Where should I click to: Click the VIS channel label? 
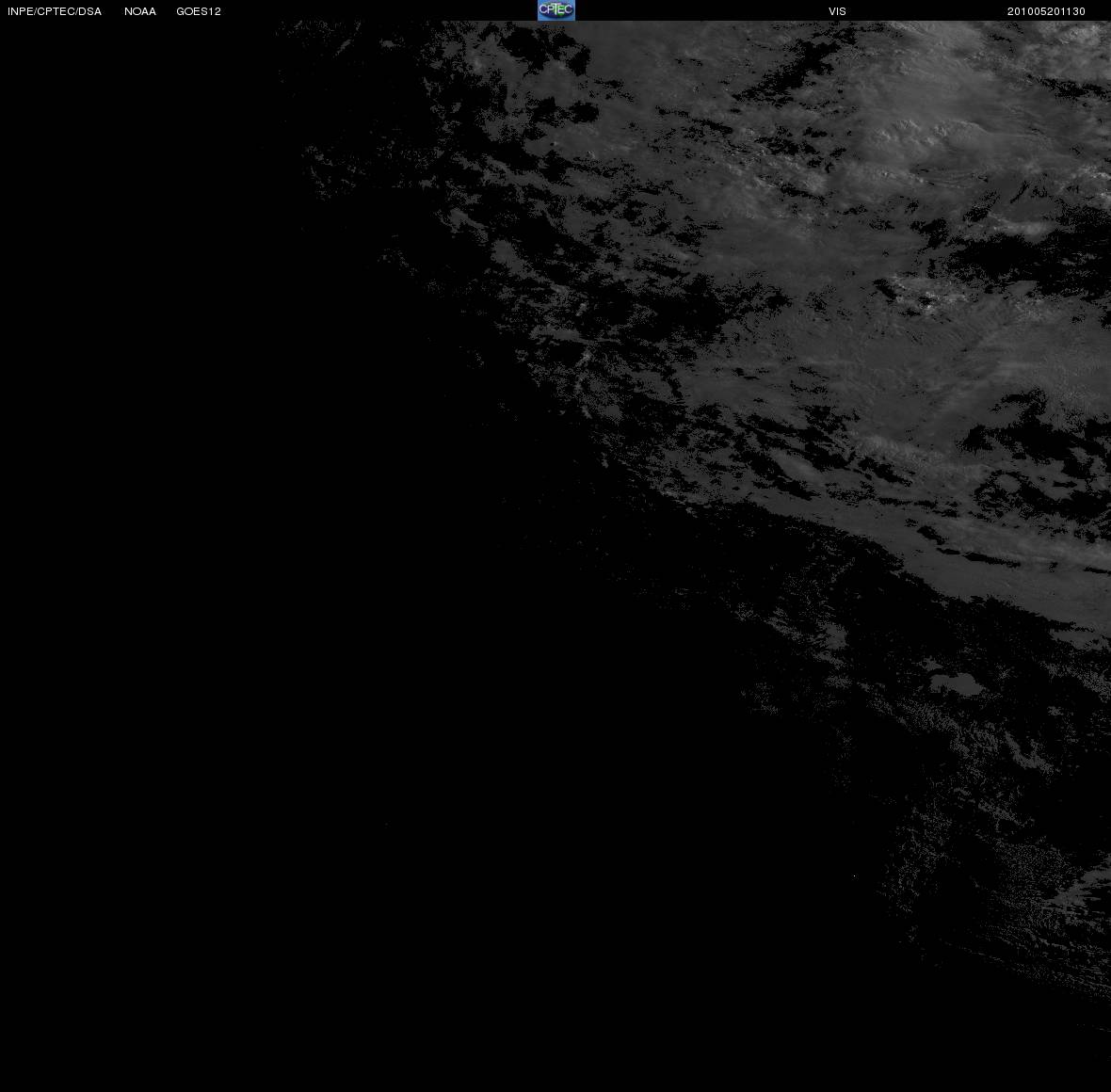click(x=838, y=11)
